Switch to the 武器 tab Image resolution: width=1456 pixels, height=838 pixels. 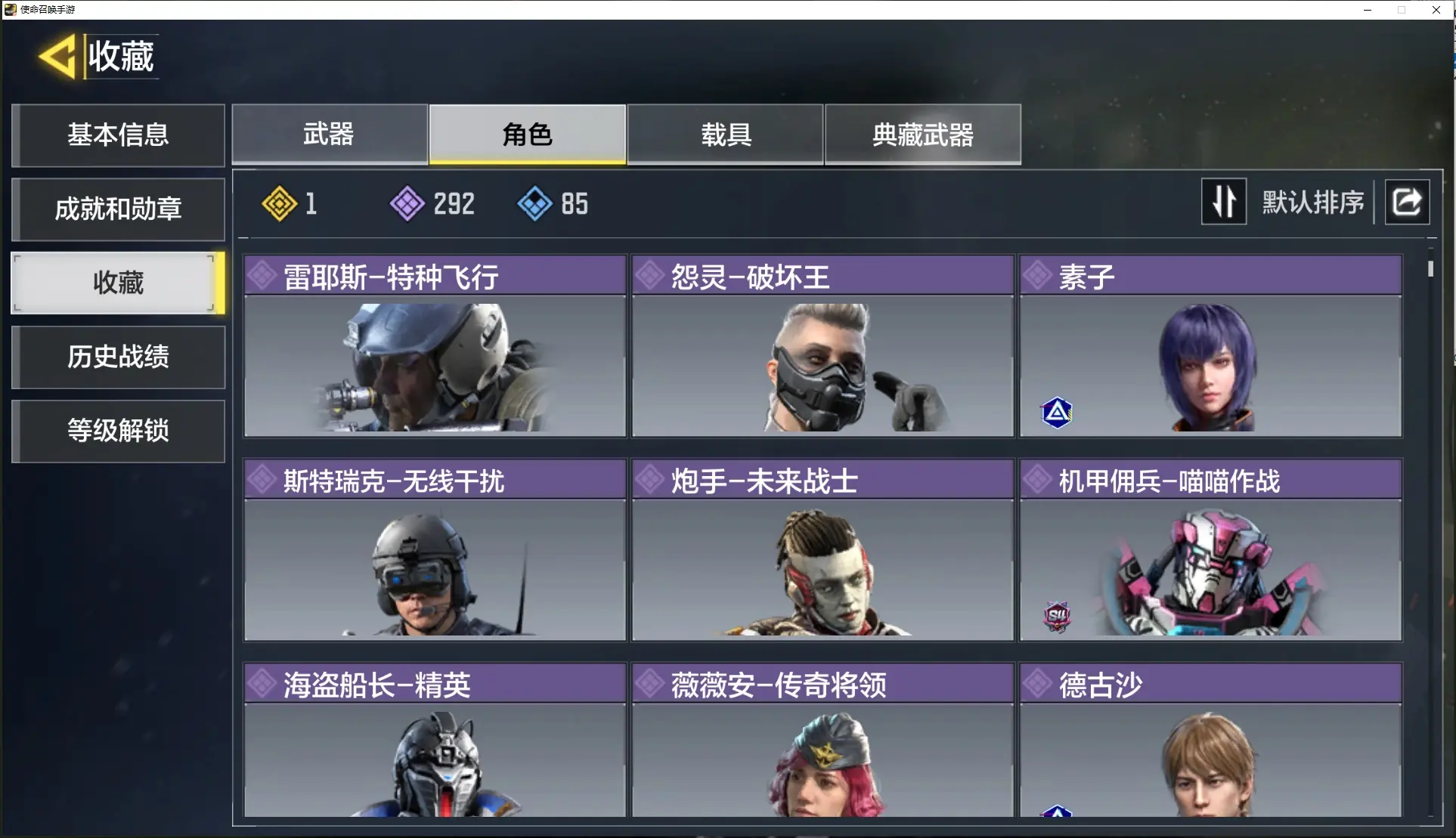[329, 135]
